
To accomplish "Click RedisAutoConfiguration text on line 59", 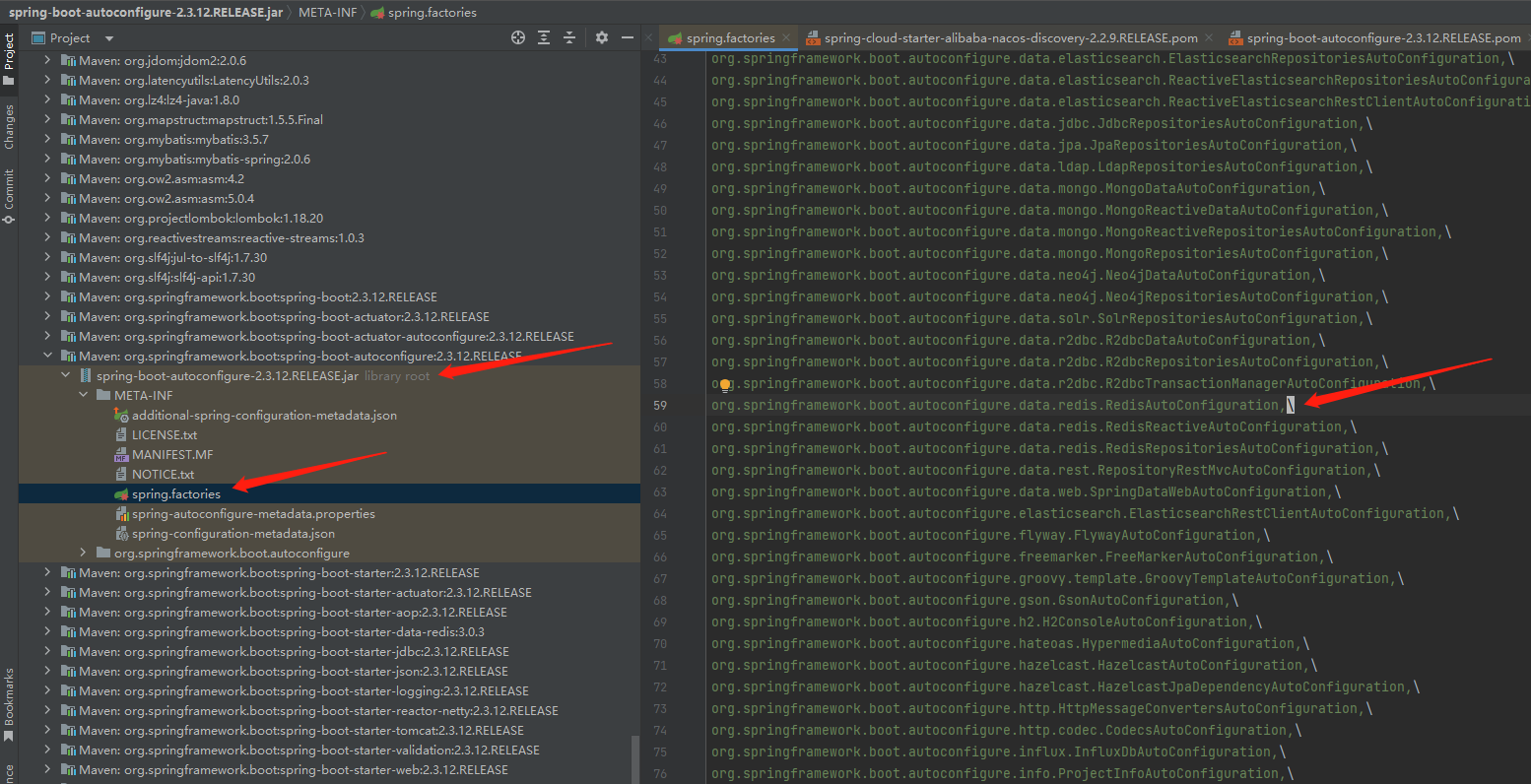I will click(x=1193, y=405).
